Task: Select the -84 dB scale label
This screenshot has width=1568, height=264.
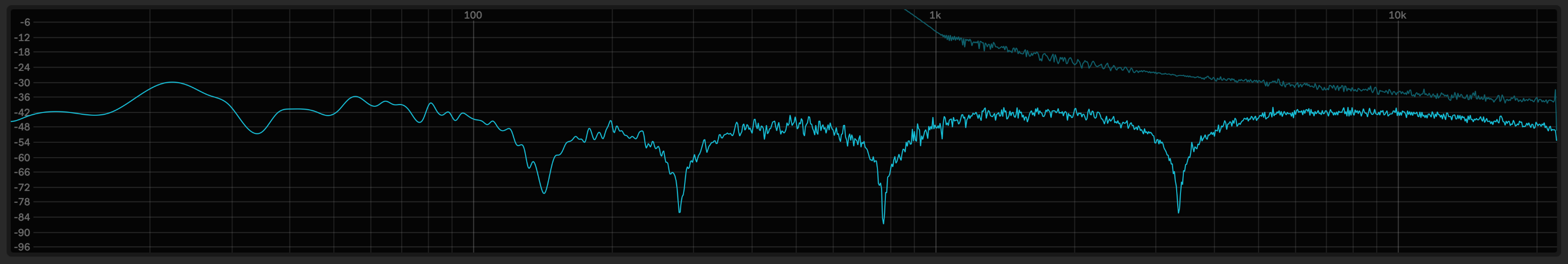Action: [22, 217]
